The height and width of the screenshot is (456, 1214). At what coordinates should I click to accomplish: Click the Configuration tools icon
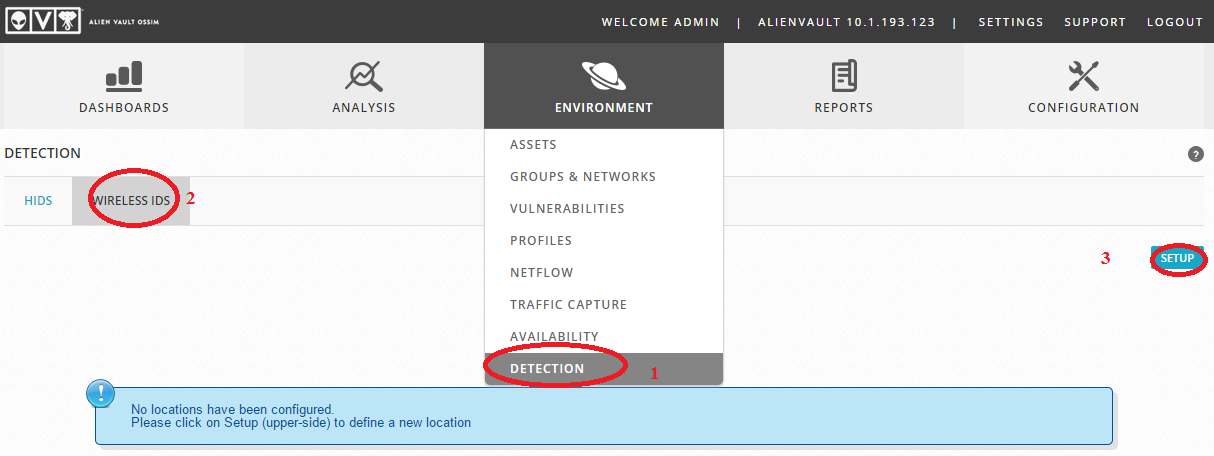coord(1083,75)
